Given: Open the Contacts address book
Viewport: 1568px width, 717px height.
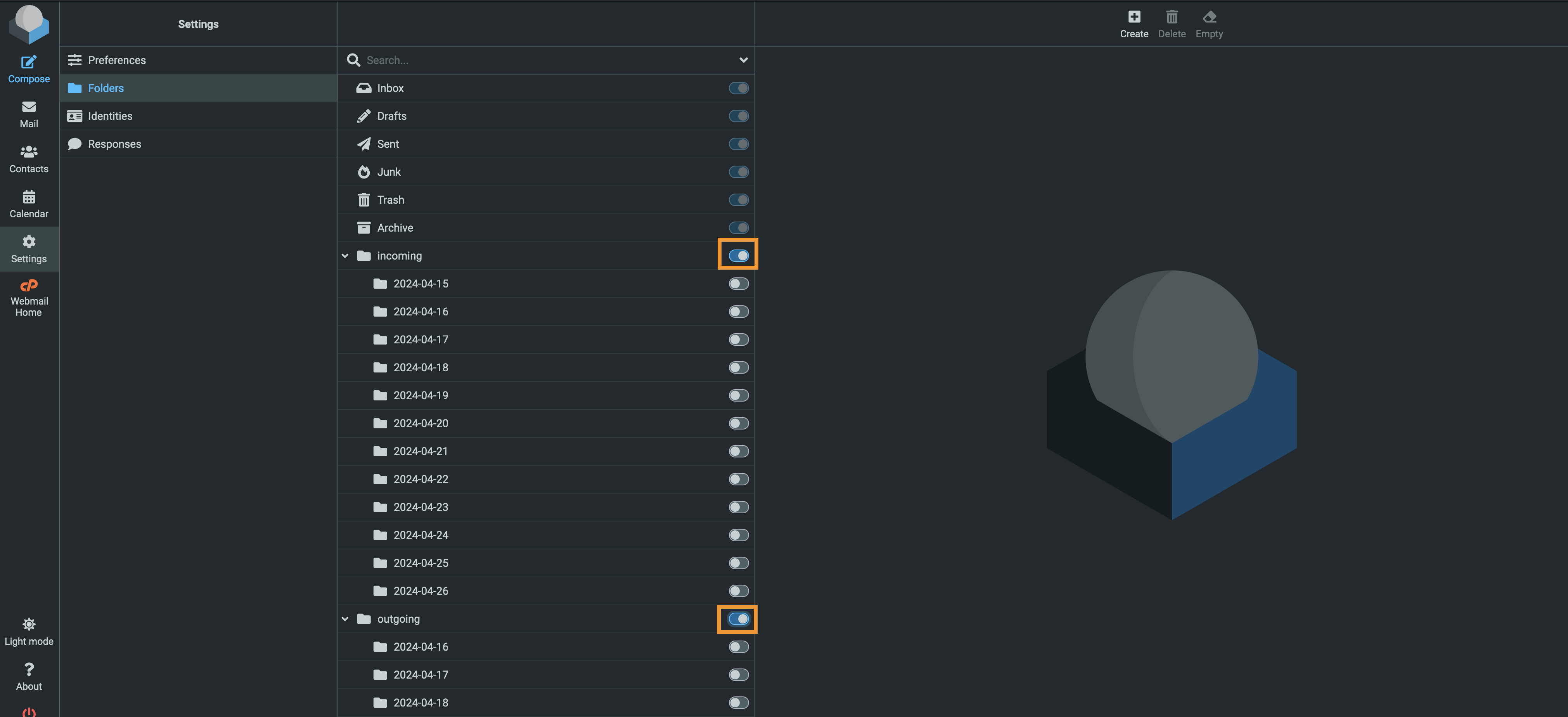Looking at the screenshot, I should click(29, 159).
